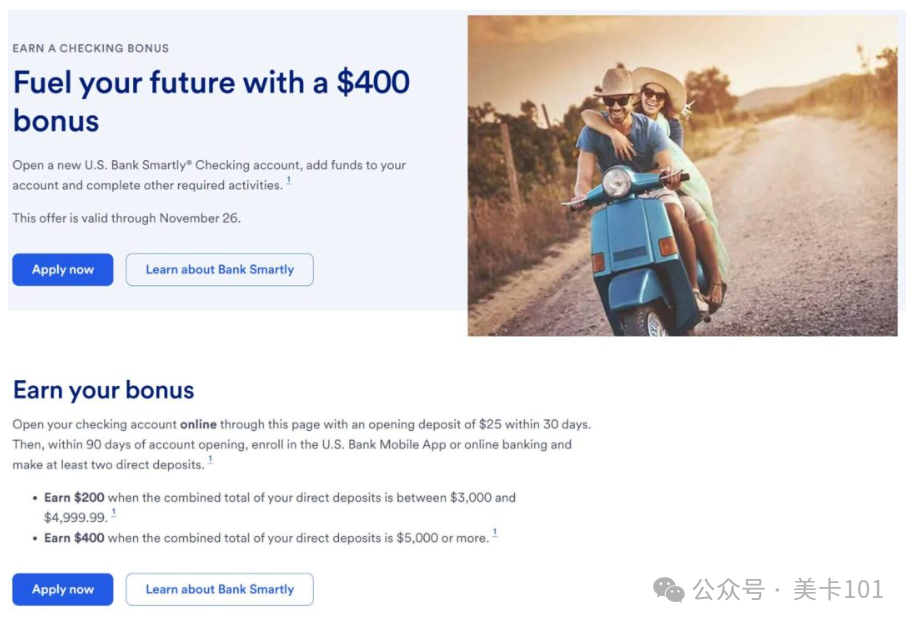Click the '公众号' watermark text

tap(728, 590)
